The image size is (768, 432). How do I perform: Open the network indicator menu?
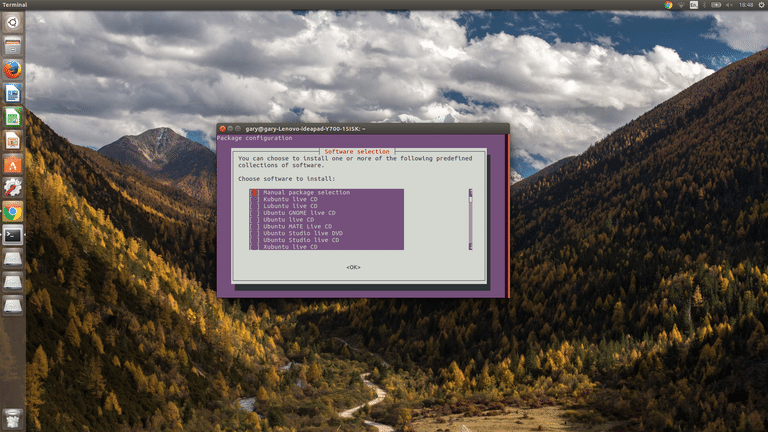(682, 5)
